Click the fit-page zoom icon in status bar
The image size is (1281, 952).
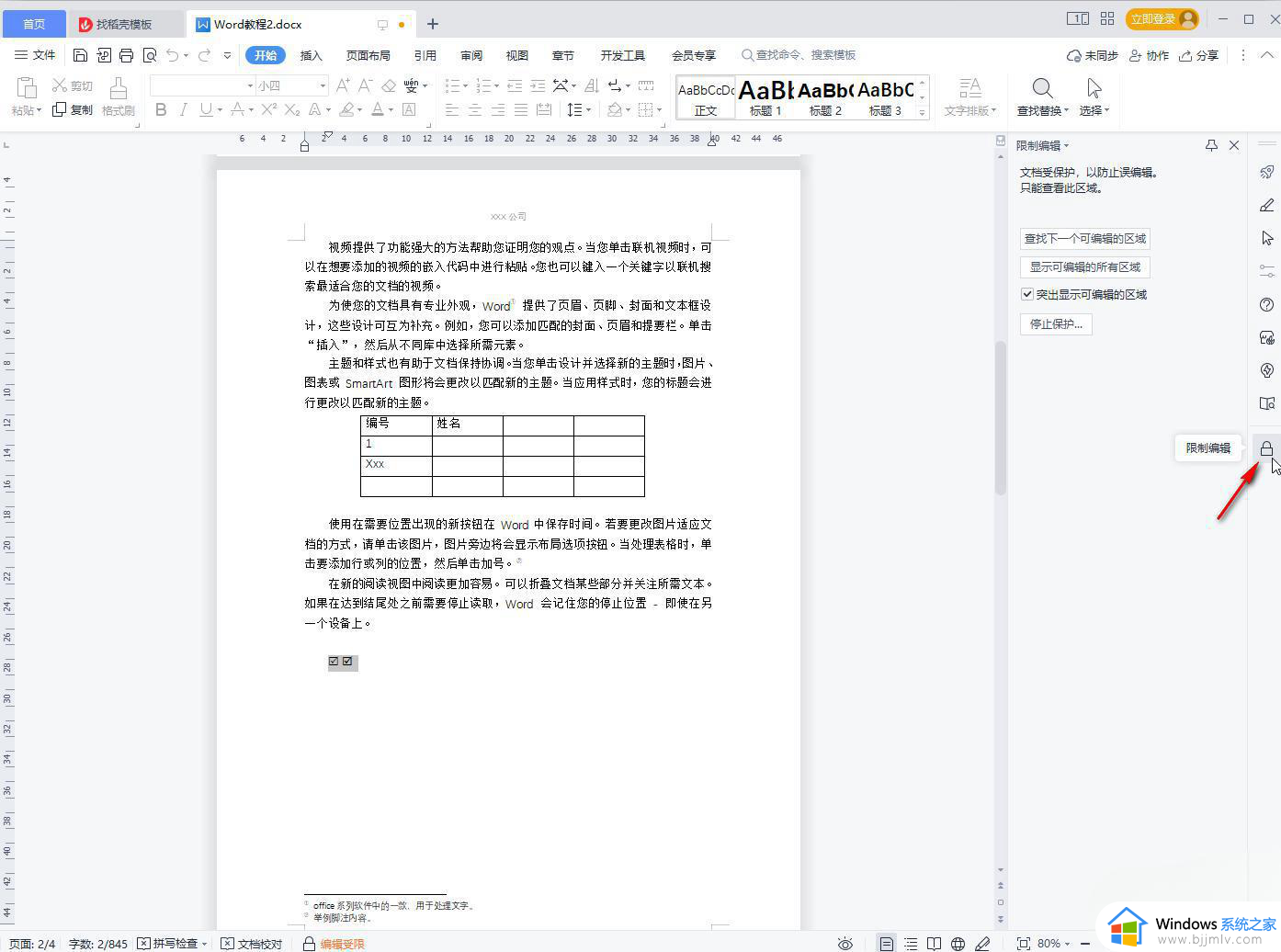point(1023,943)
